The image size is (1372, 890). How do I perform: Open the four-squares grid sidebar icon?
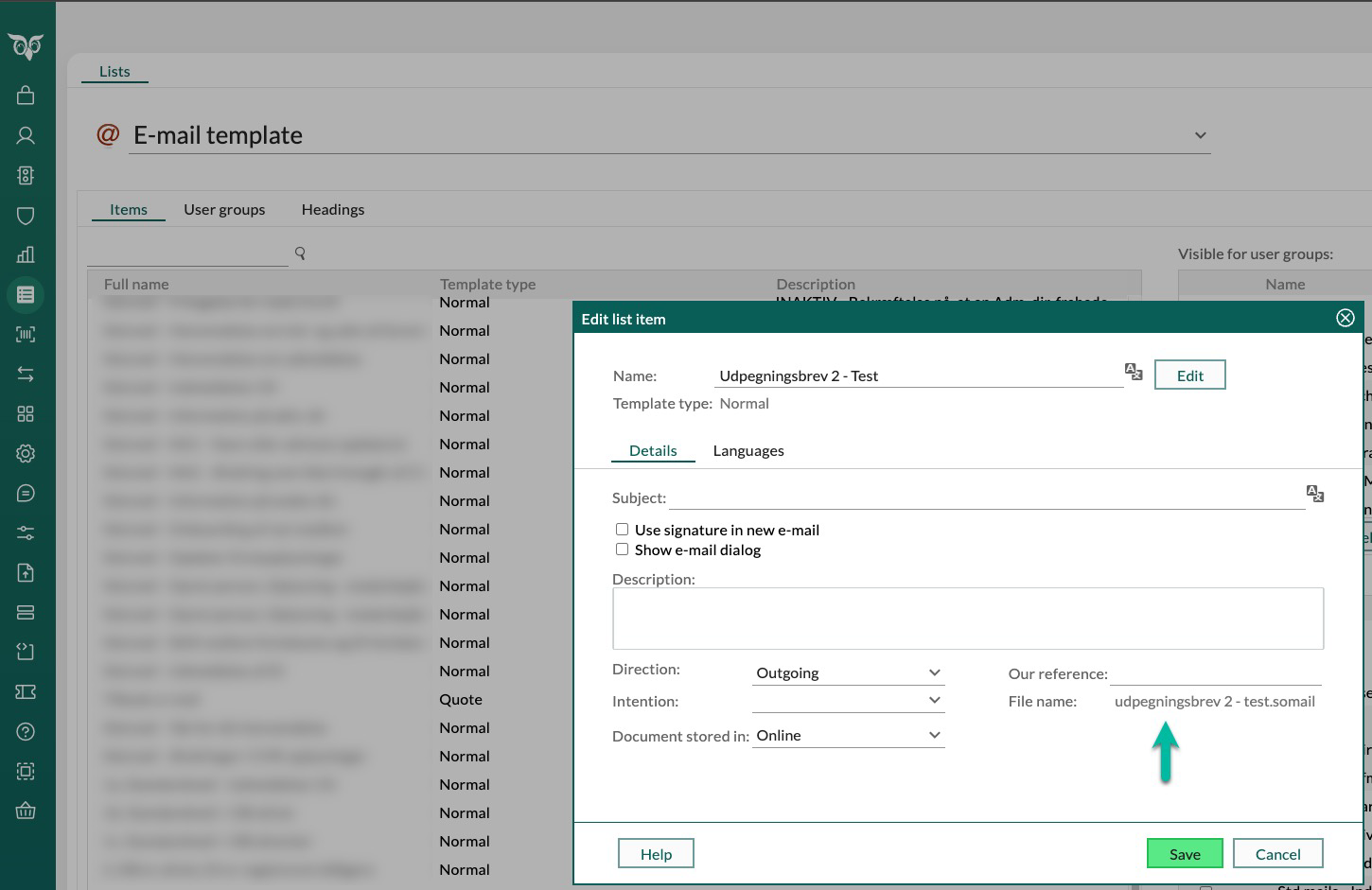(26, 414)
